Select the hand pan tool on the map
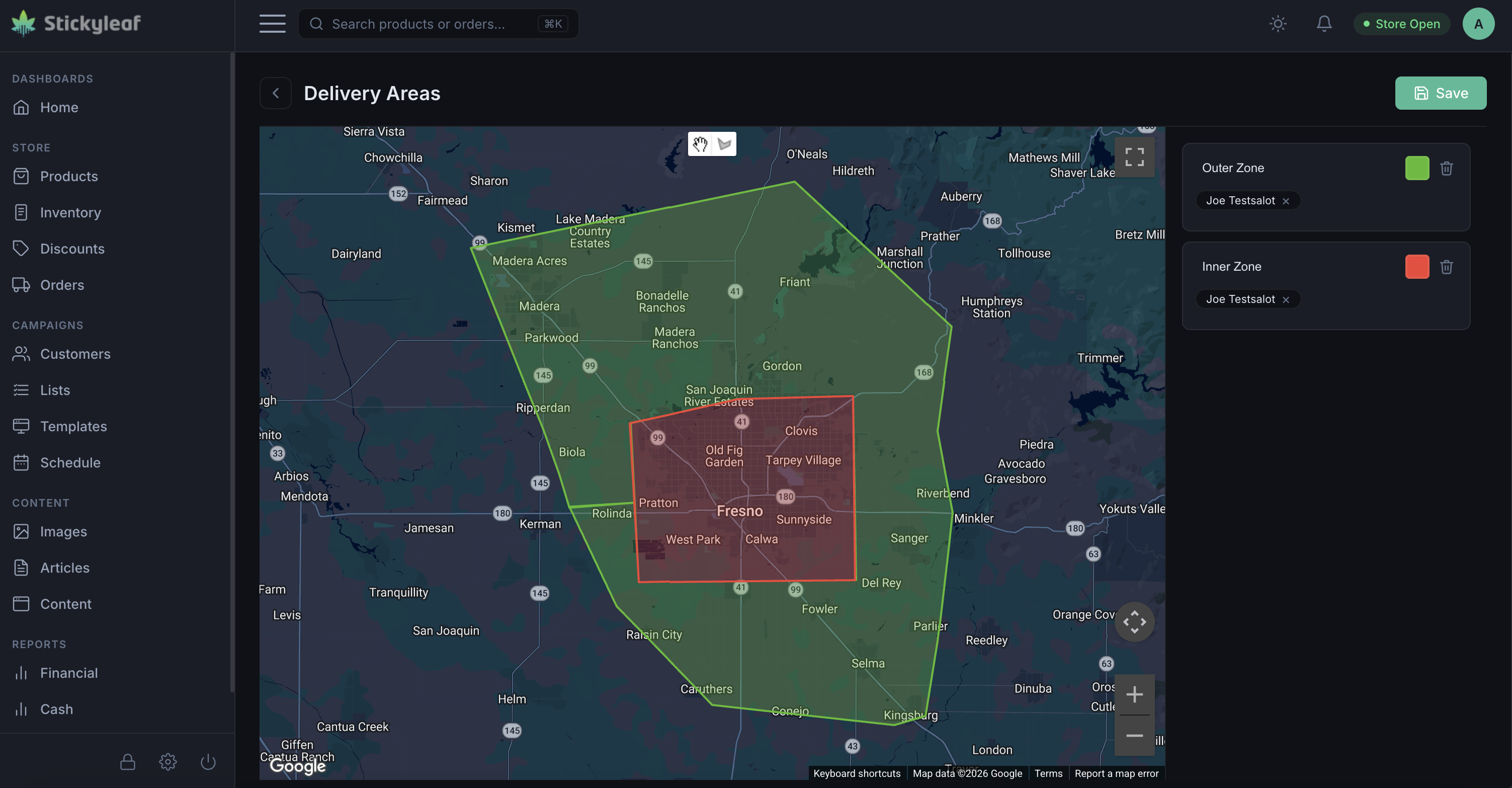The width and height of the screenshot is (1512, 788). click(x=700, y=144)
